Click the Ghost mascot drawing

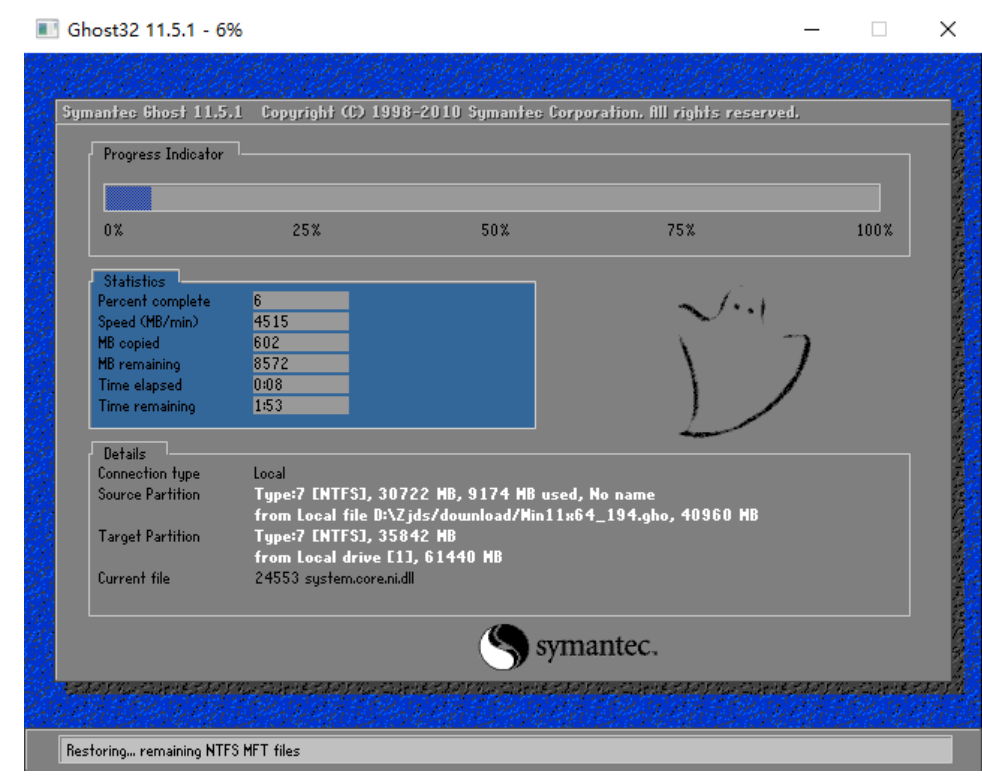click(743, 362)
